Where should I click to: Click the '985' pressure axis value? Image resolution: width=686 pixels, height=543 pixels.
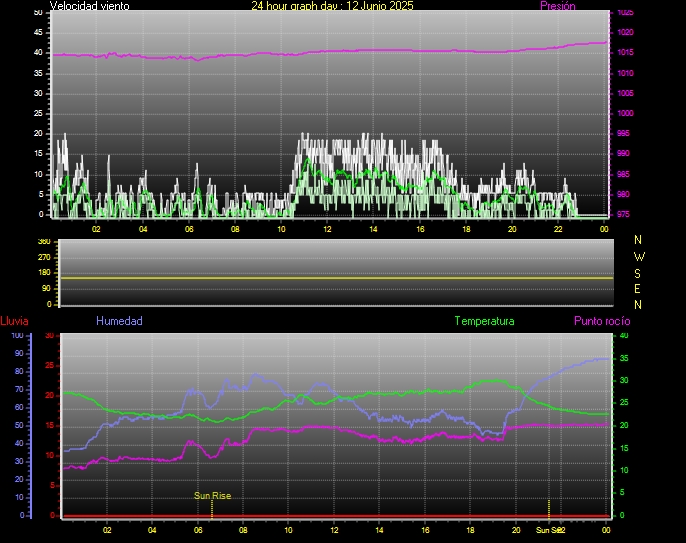tap(623, 174)
